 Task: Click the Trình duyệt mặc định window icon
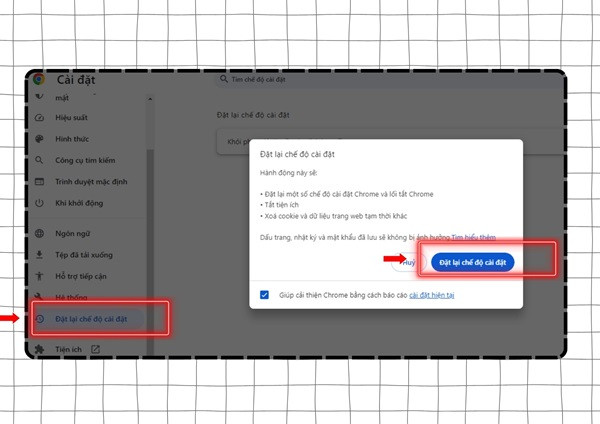[39, 181]
